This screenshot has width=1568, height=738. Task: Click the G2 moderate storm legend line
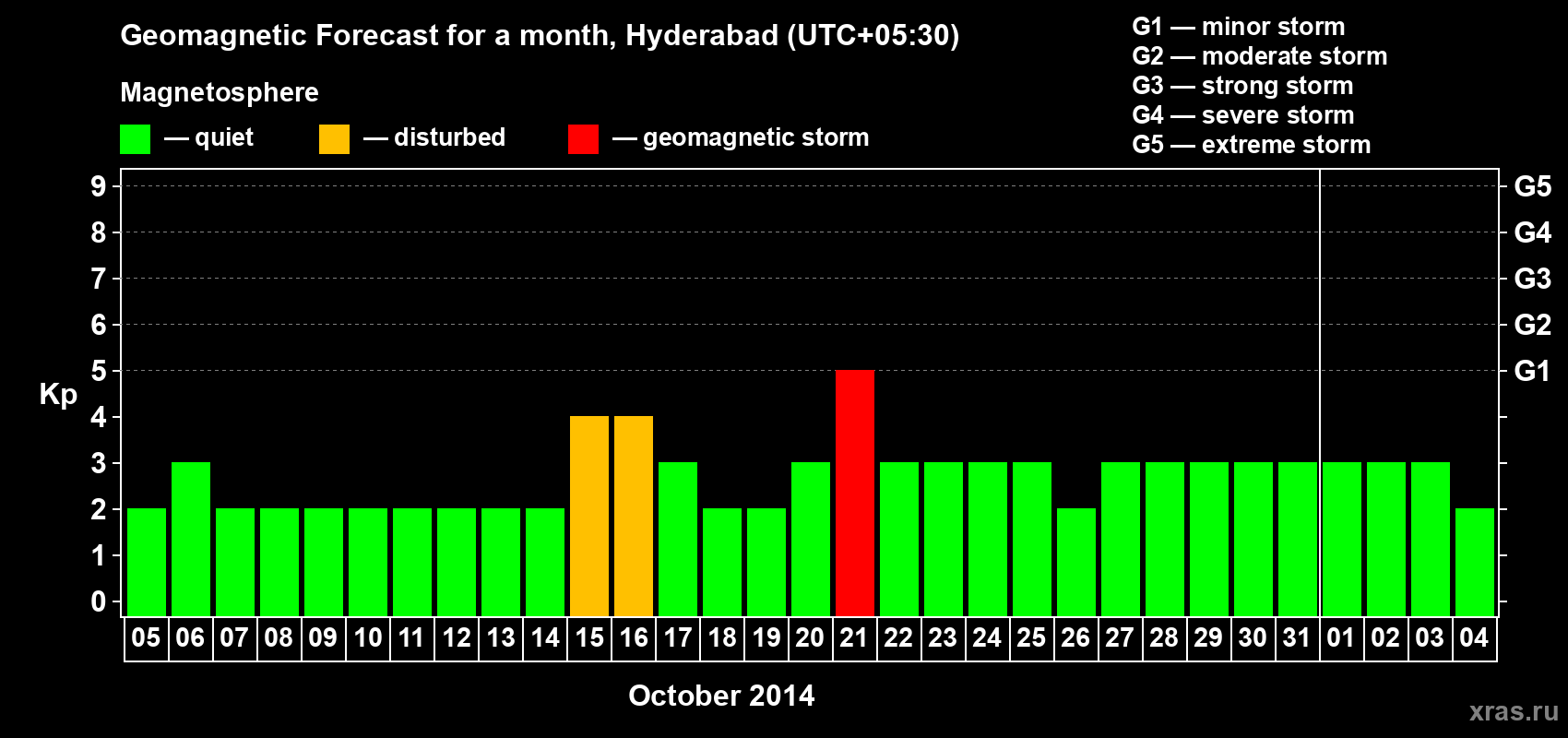point(1260,56)
